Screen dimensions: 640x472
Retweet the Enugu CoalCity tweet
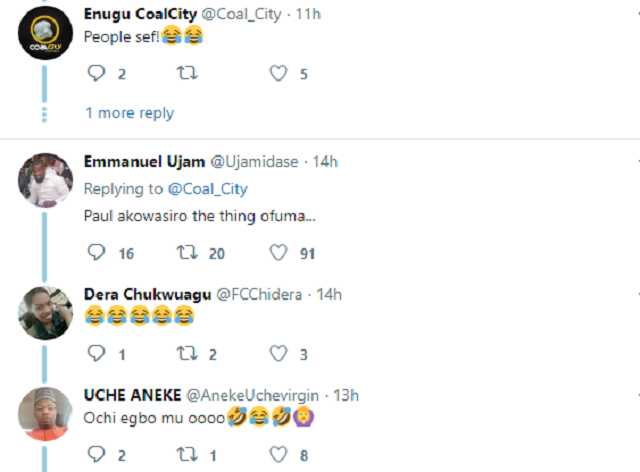tap(186, 72)
